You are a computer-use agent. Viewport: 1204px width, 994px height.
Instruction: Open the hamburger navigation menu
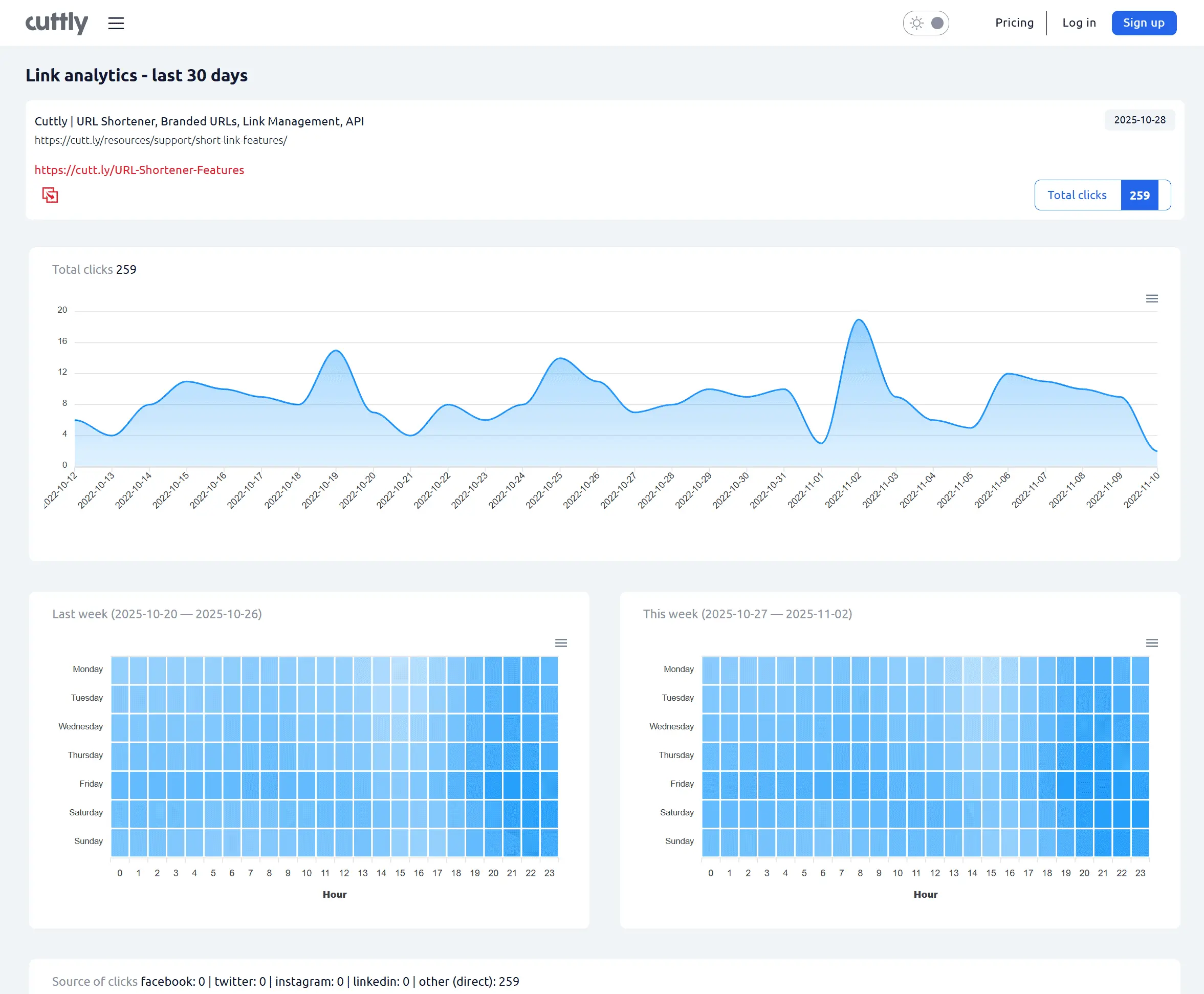tap(116, 23)
